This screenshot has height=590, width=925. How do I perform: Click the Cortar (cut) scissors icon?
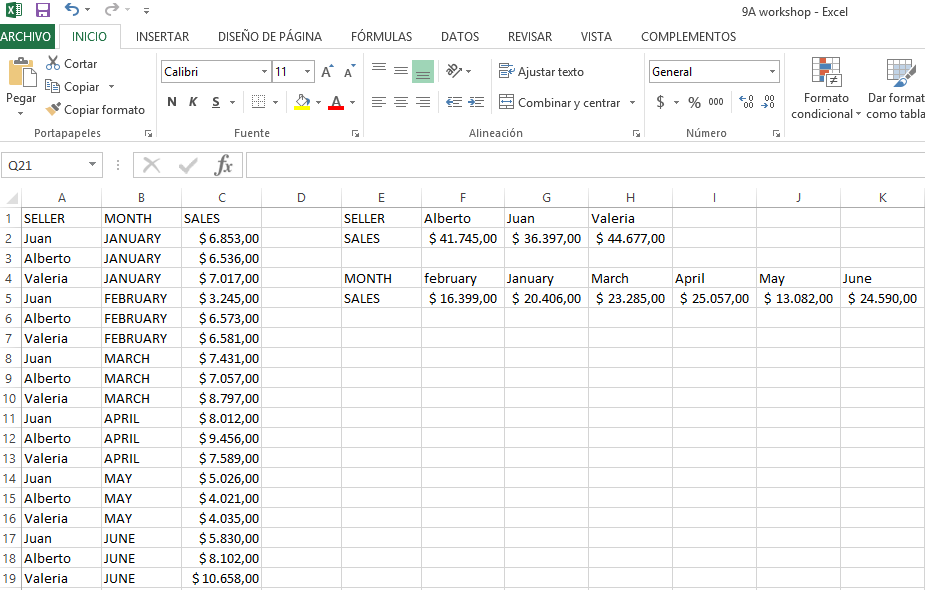[54, 64]
